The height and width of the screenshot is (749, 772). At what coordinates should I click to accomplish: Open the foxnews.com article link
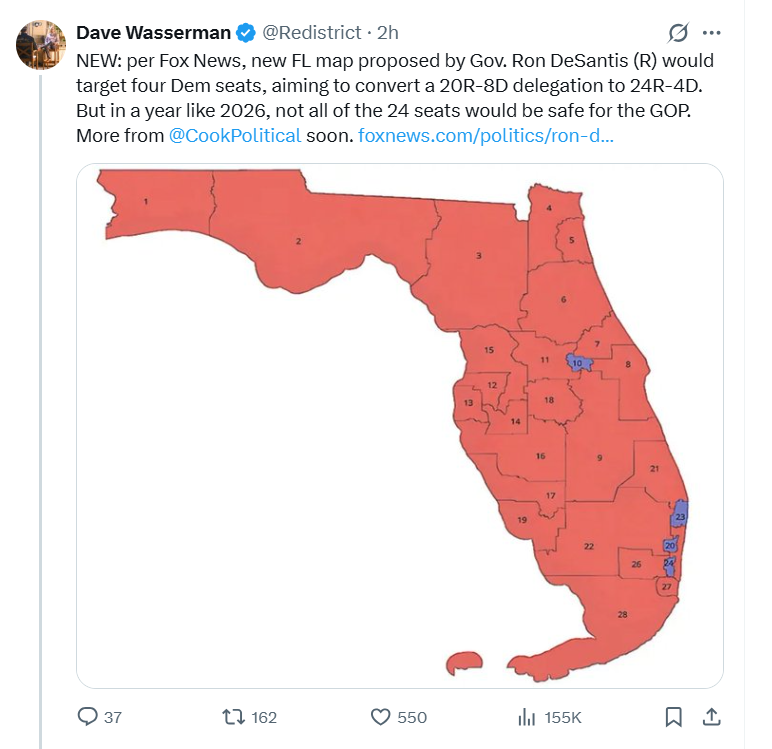click(x=485, y=135)
